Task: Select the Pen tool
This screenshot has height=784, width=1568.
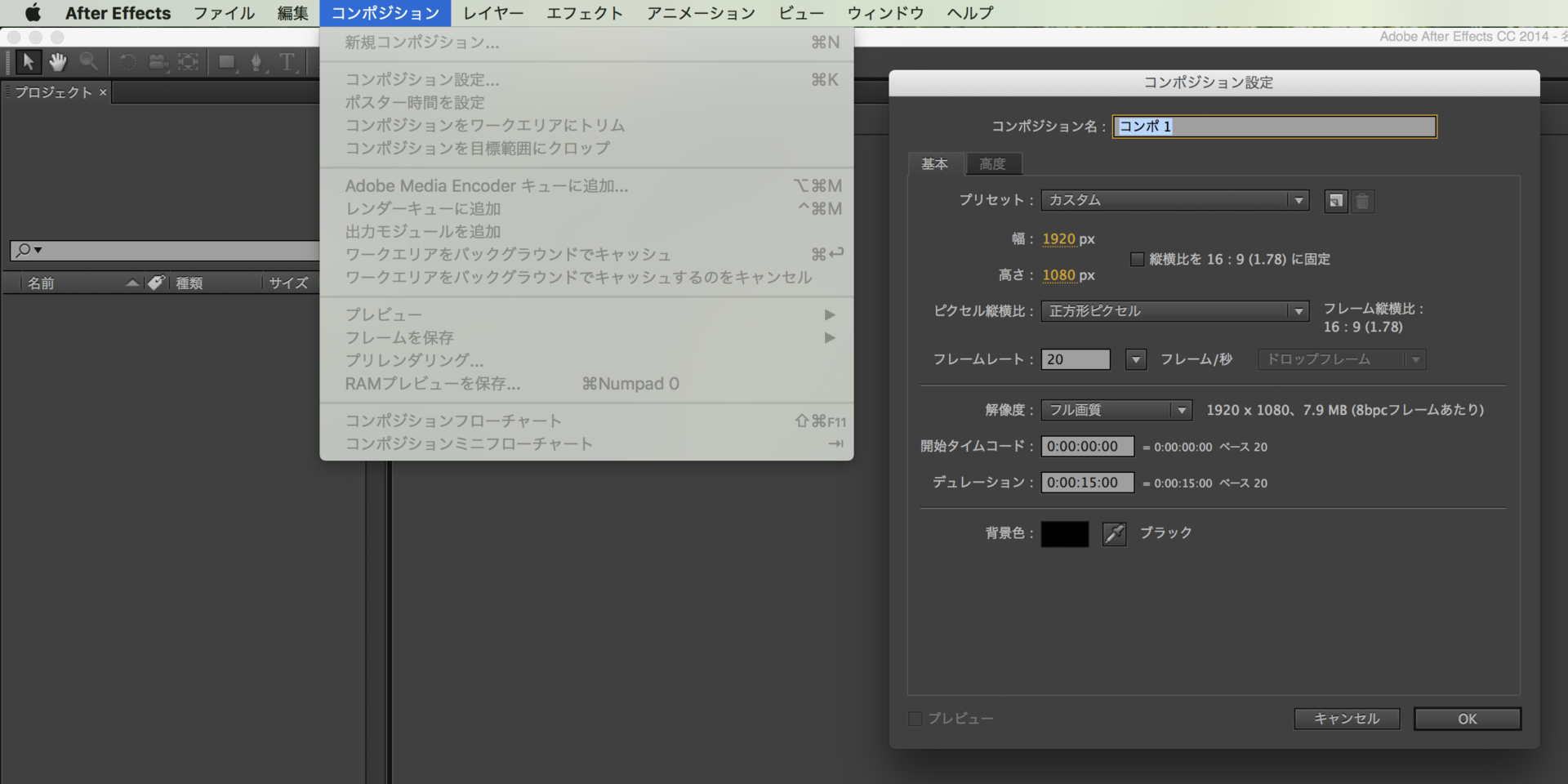Action: pyautogui.click(x=256, y=62)
